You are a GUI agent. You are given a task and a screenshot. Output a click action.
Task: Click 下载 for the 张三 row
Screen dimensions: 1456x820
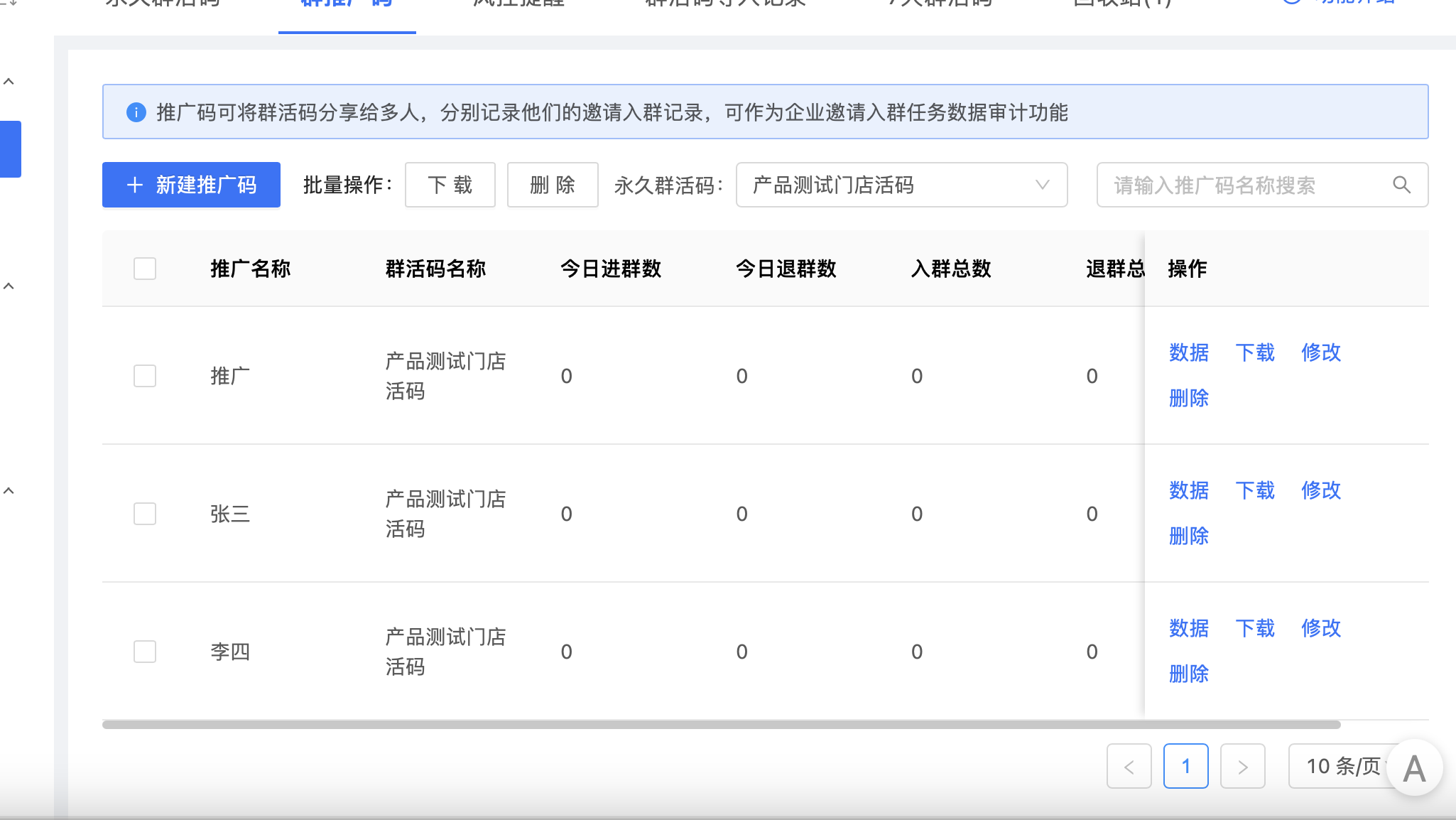click(1255, 490)
